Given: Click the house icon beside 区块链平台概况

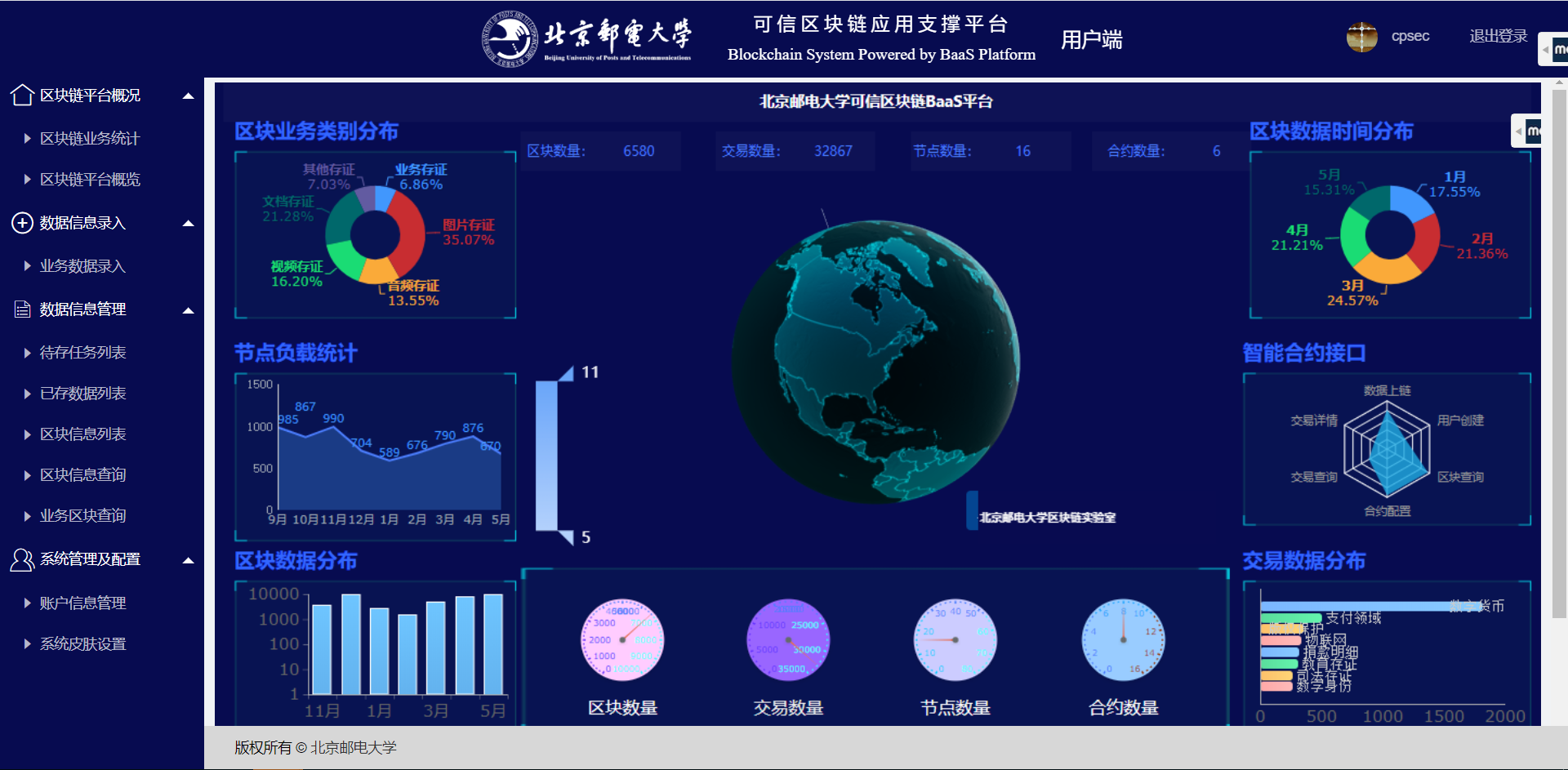Looking at the screenshot, I should (22, 96).
